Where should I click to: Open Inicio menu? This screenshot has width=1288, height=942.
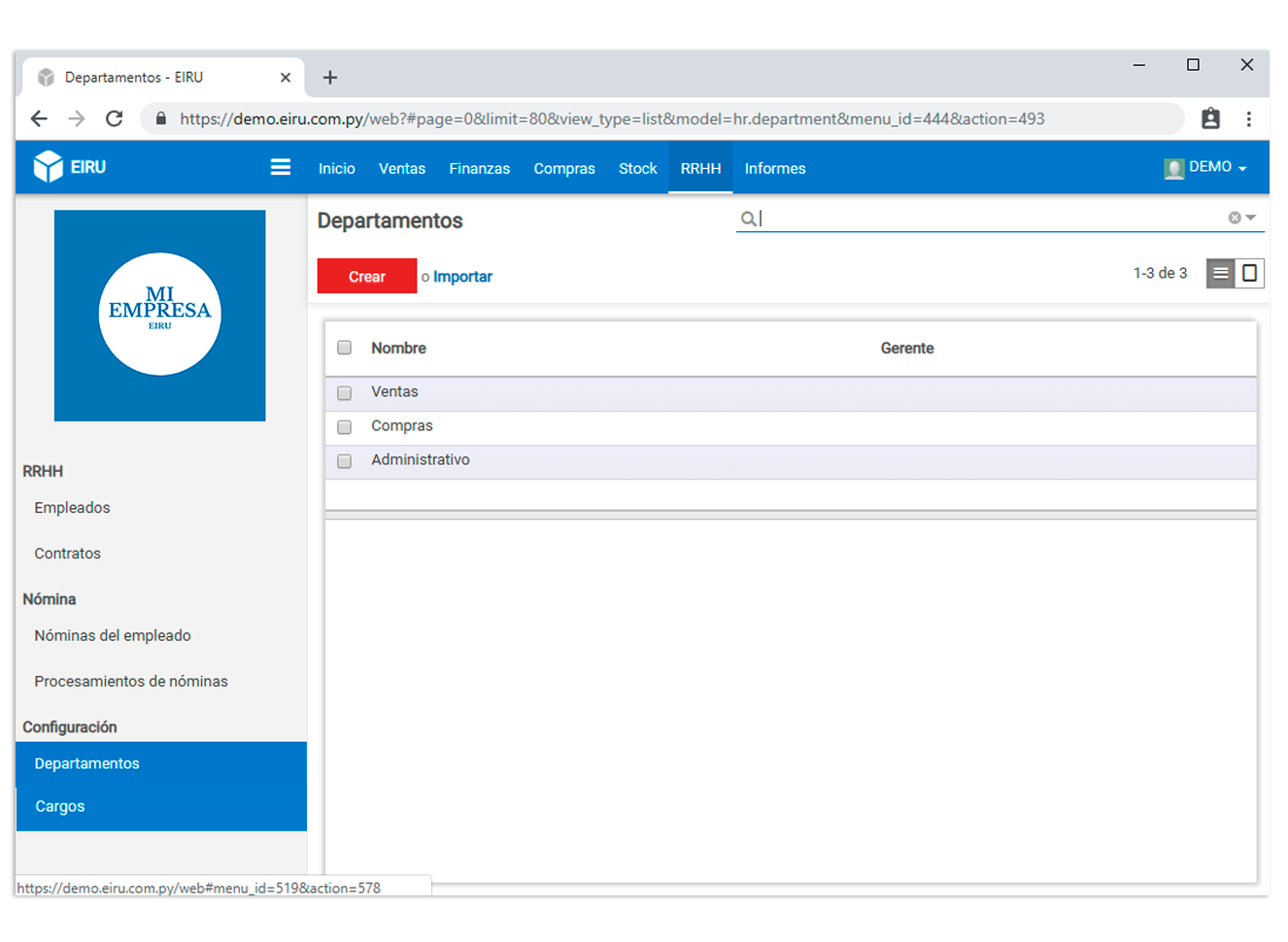[x=337, y=168]
